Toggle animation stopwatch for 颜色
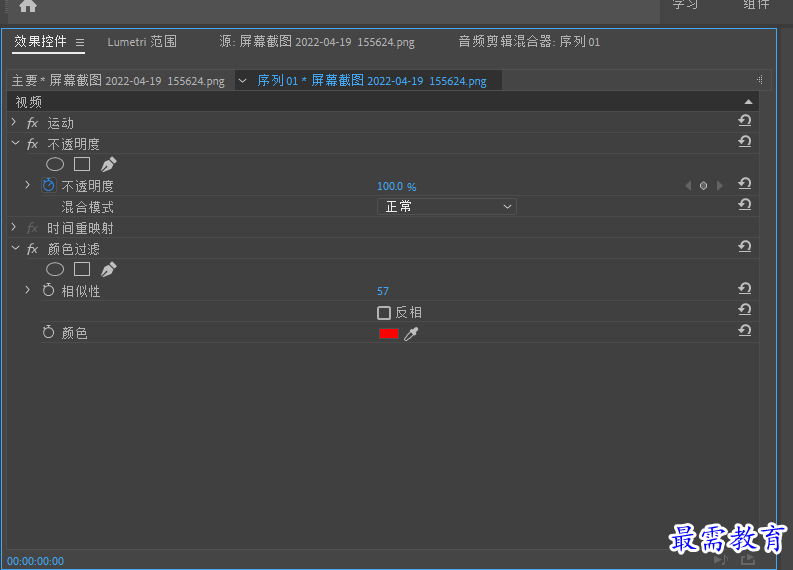 point(49,332)
